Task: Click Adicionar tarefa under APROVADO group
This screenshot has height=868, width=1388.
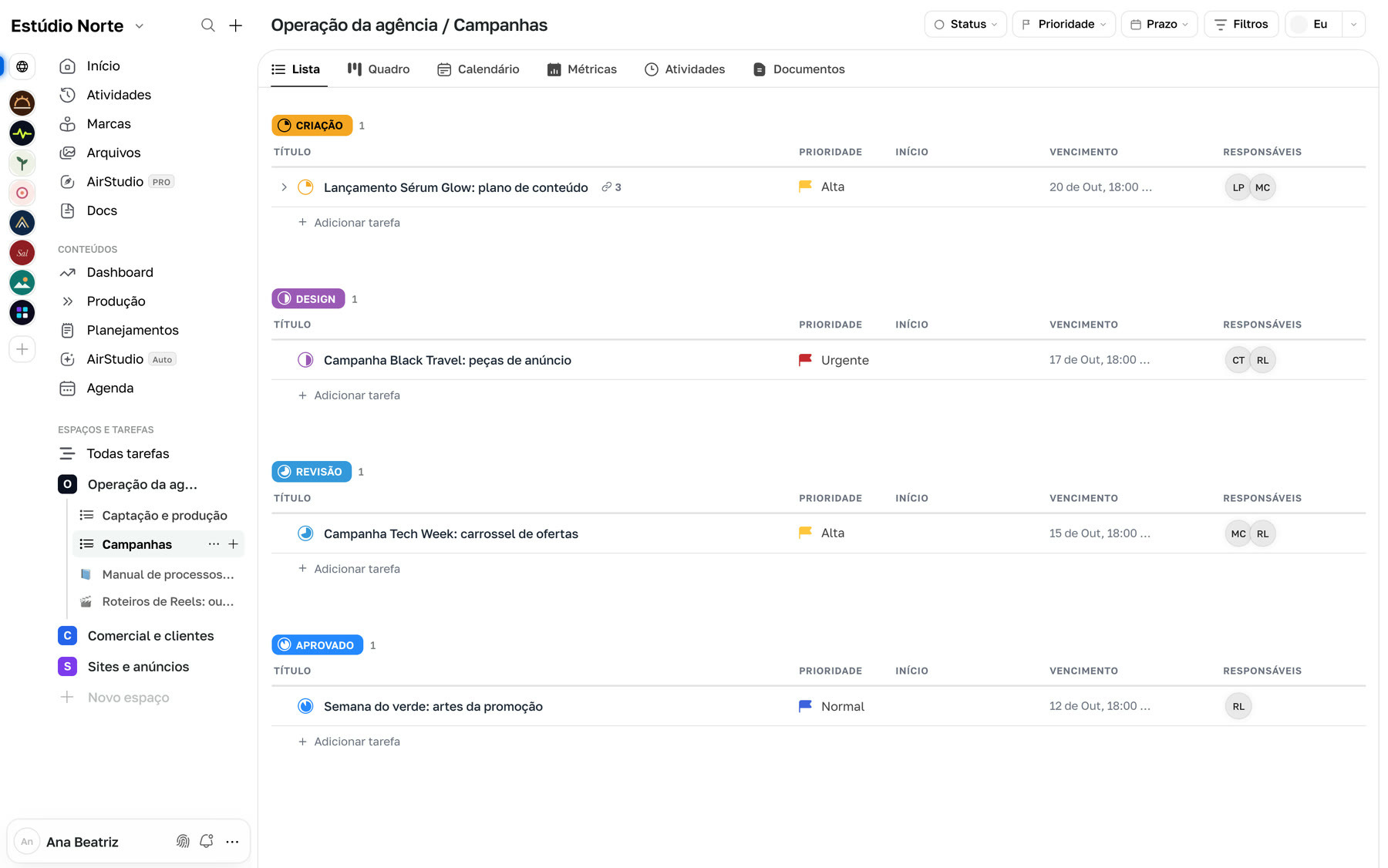Action: [349, 742]
